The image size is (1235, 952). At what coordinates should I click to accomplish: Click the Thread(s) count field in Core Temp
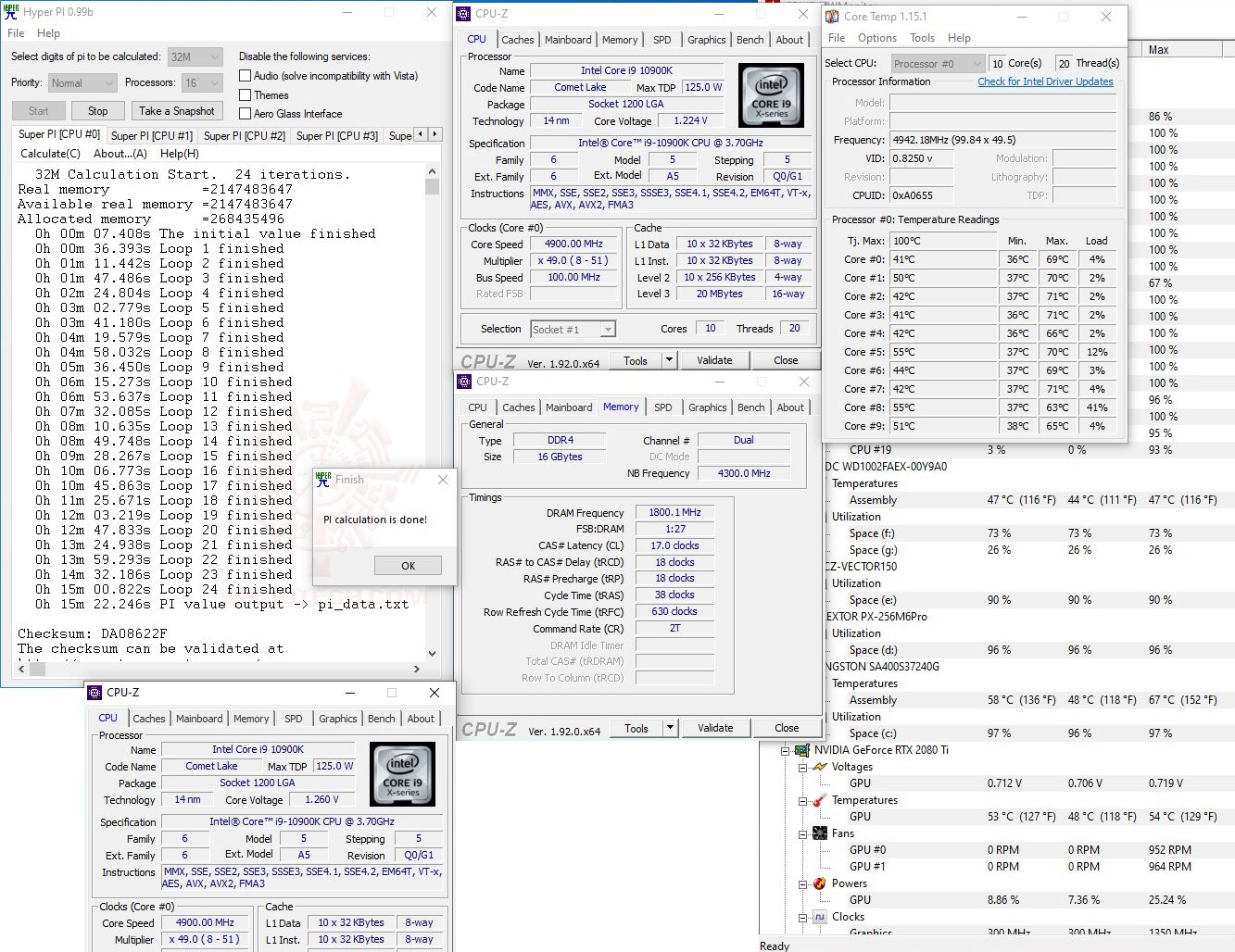point(1064,63)
